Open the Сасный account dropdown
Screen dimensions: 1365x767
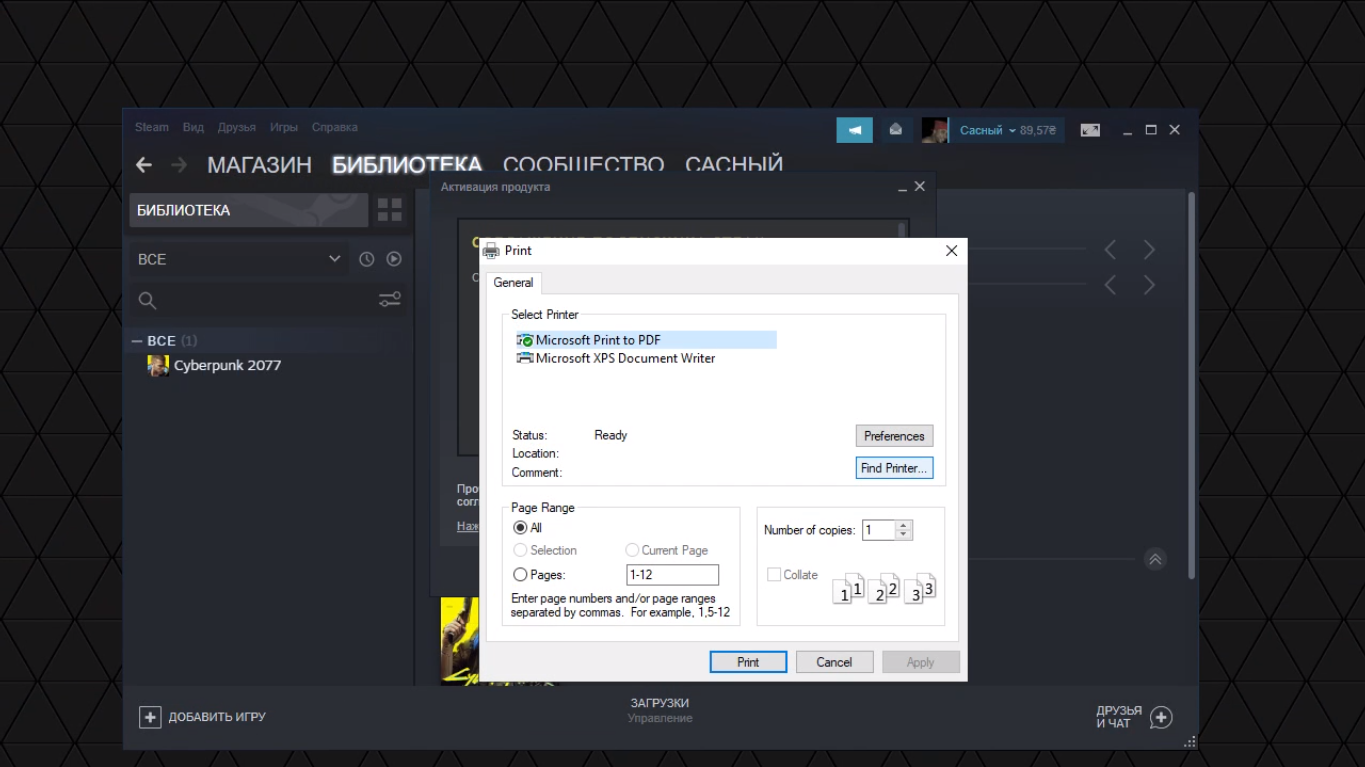point(988,130)
